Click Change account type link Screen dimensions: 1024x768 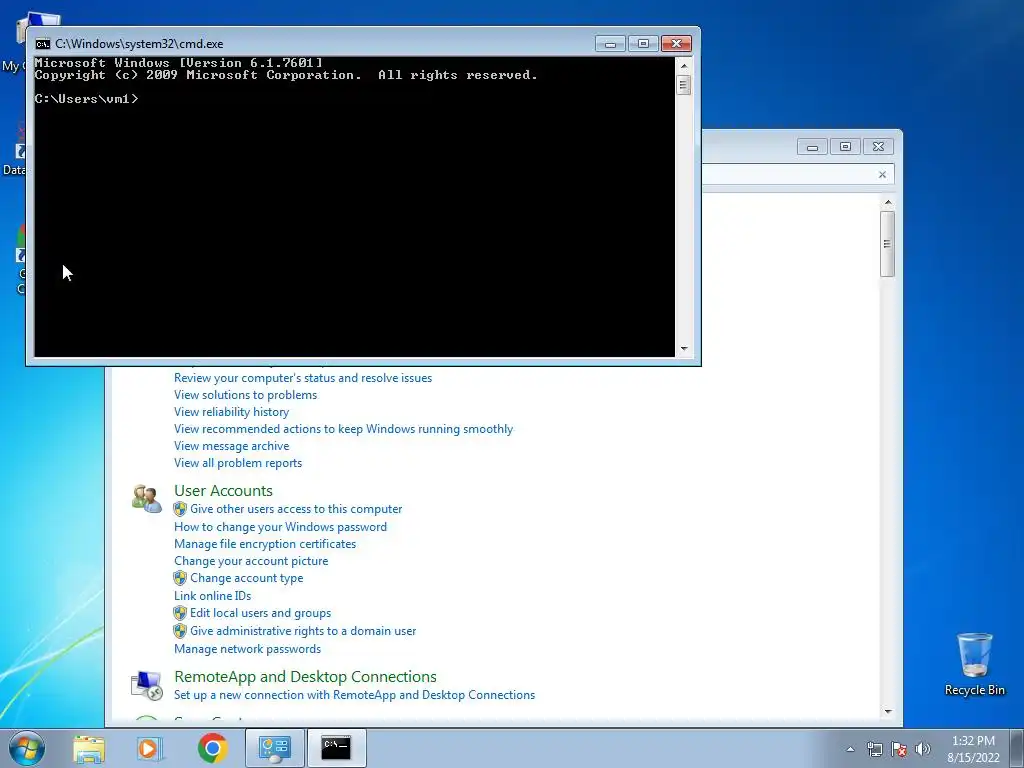point(246,578)
